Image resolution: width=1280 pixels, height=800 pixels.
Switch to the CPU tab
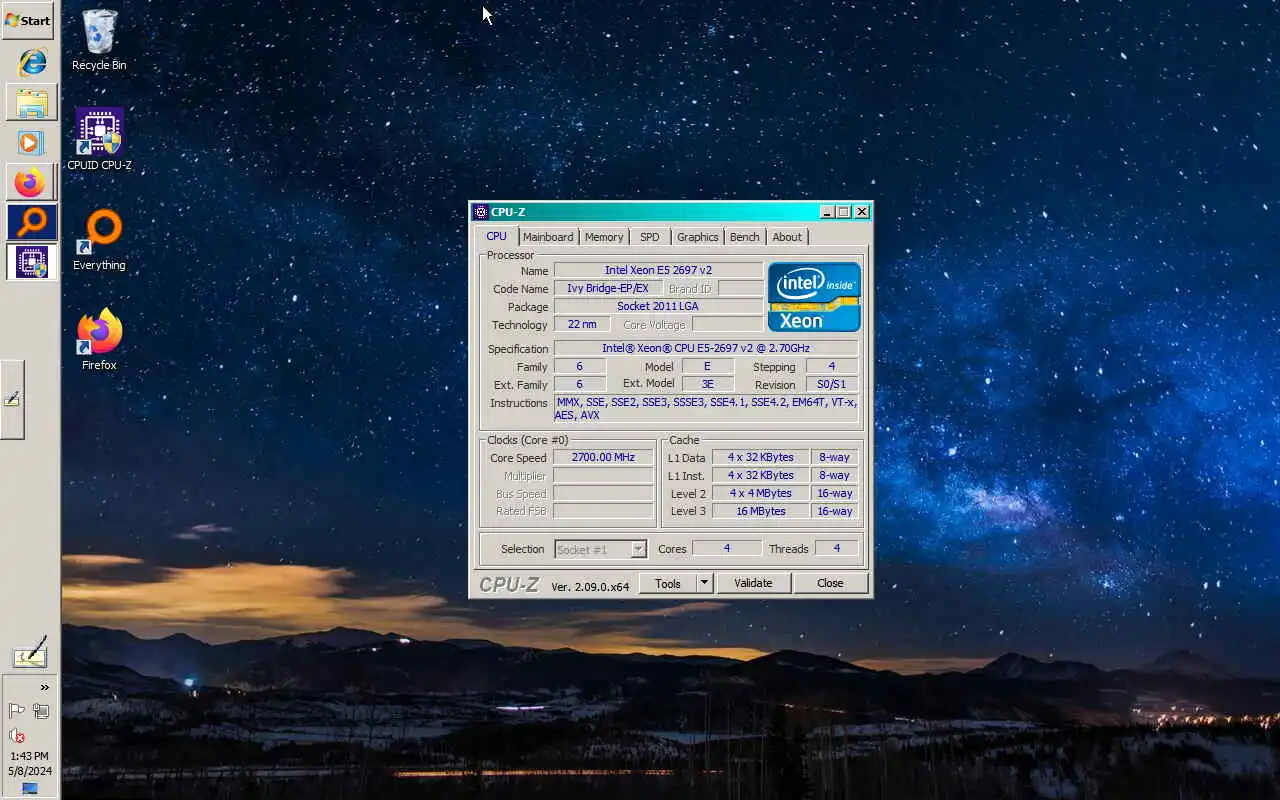coord(497,236)
